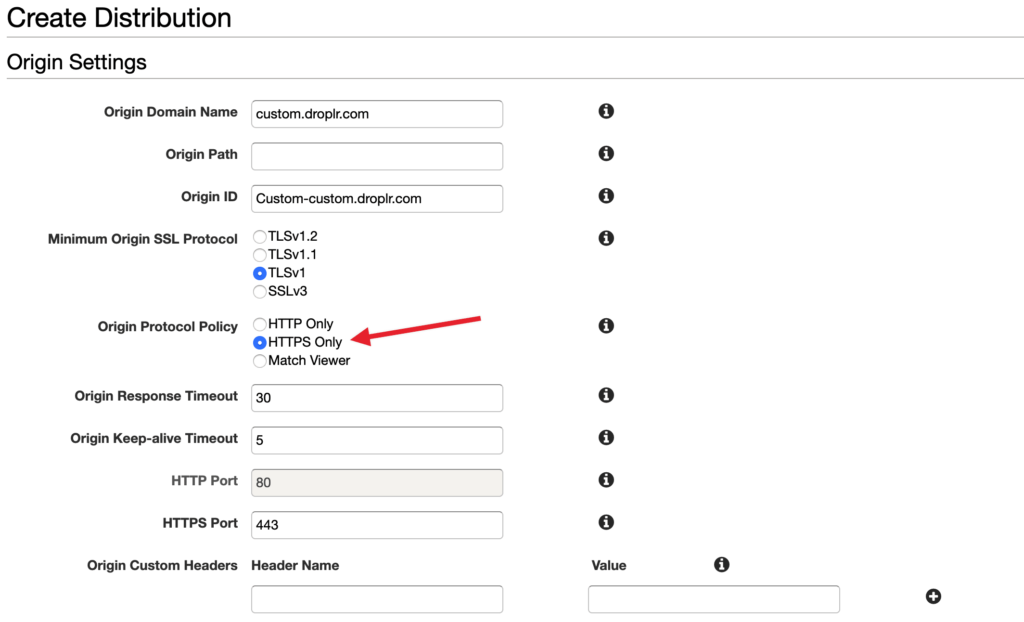Click the Value column heading
The height and width of the screenshot is (622, 1024).
pyautogui.click(x=609, y=566)
